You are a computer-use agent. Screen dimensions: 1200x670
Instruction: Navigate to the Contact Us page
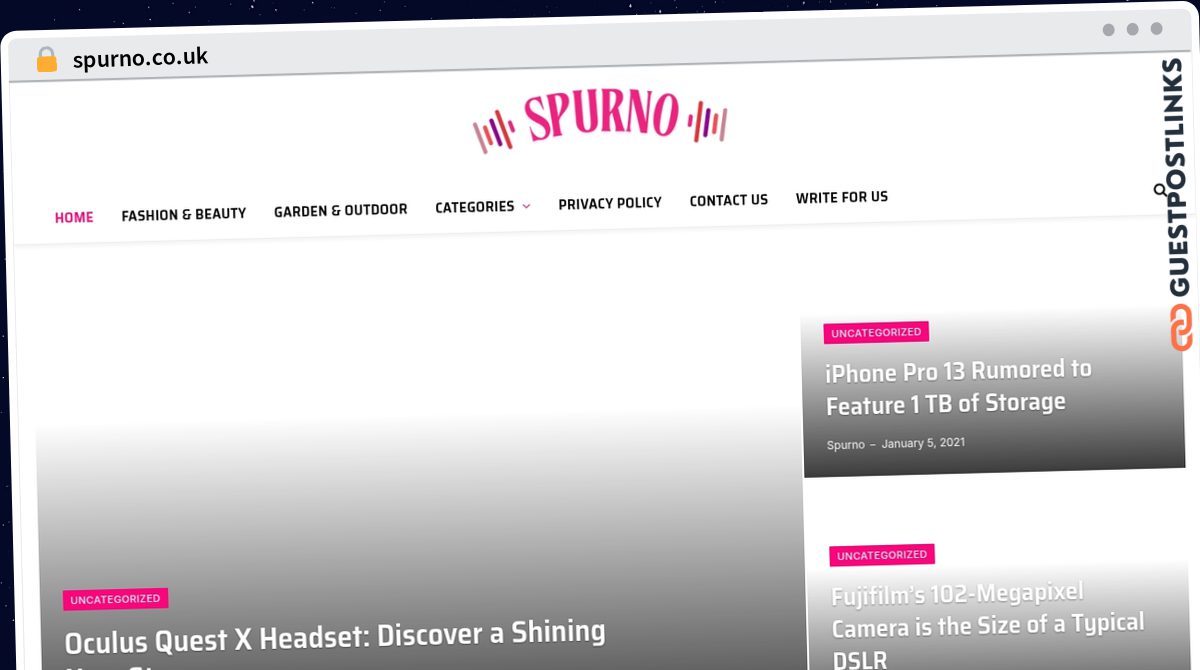pos(729,200)
